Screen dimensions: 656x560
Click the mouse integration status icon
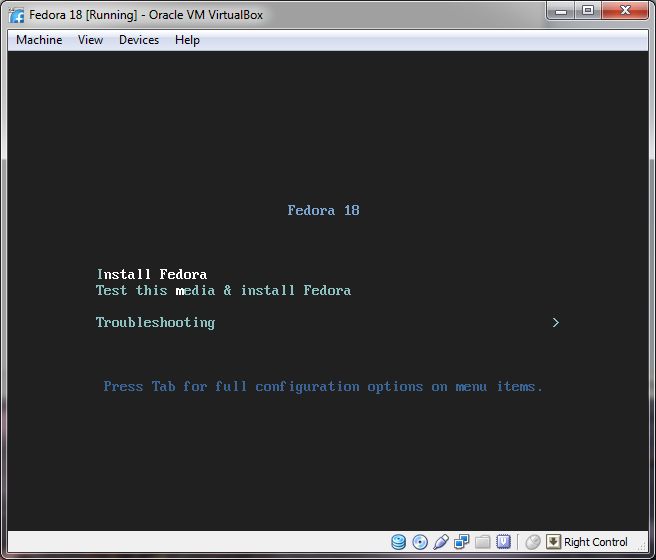(533, 542)
